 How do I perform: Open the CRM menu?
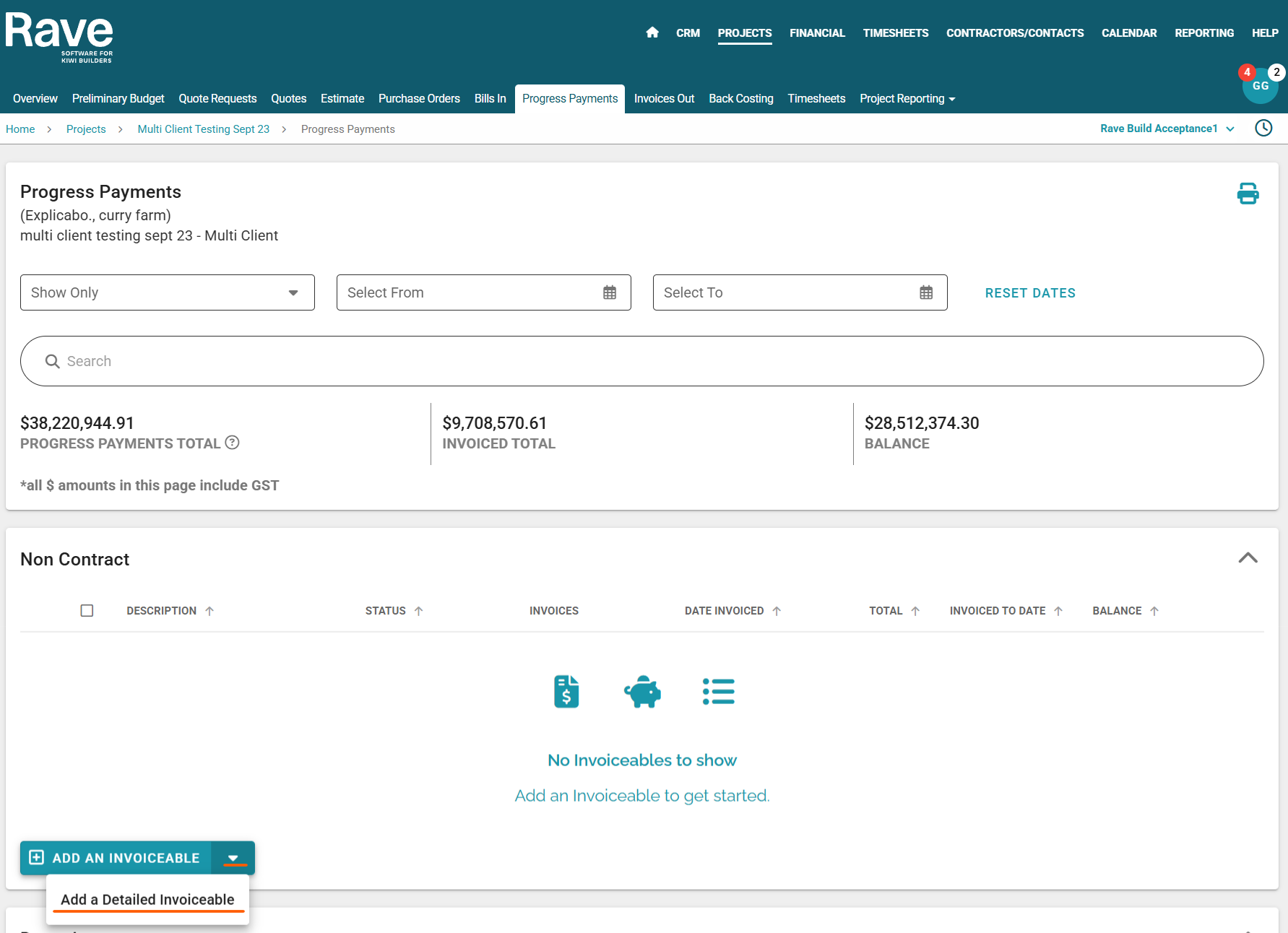pyautogui.click(x=688, y=33)
